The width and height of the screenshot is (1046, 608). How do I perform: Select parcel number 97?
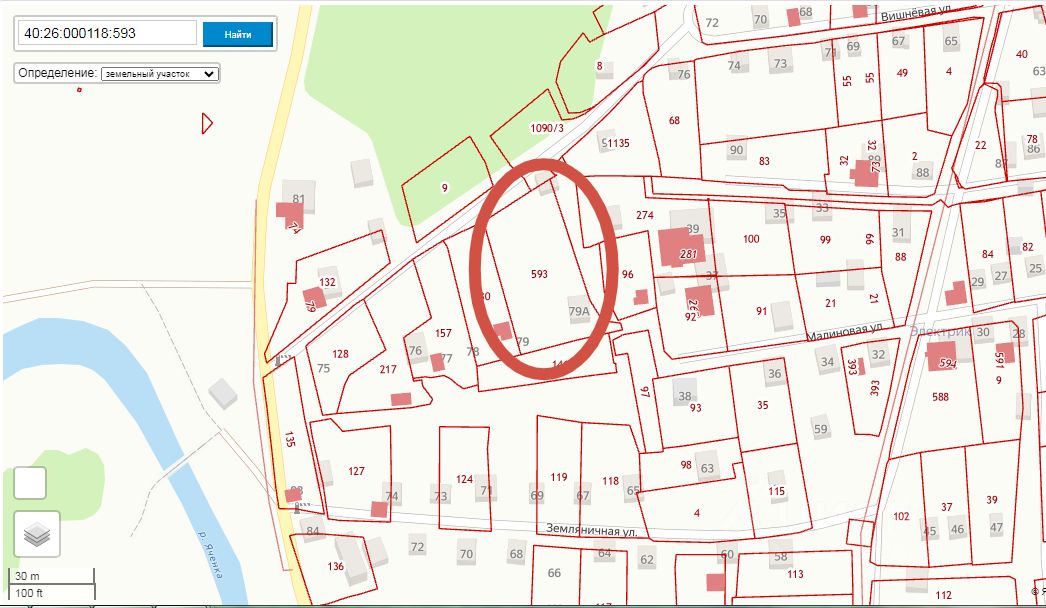pos(645,392)
